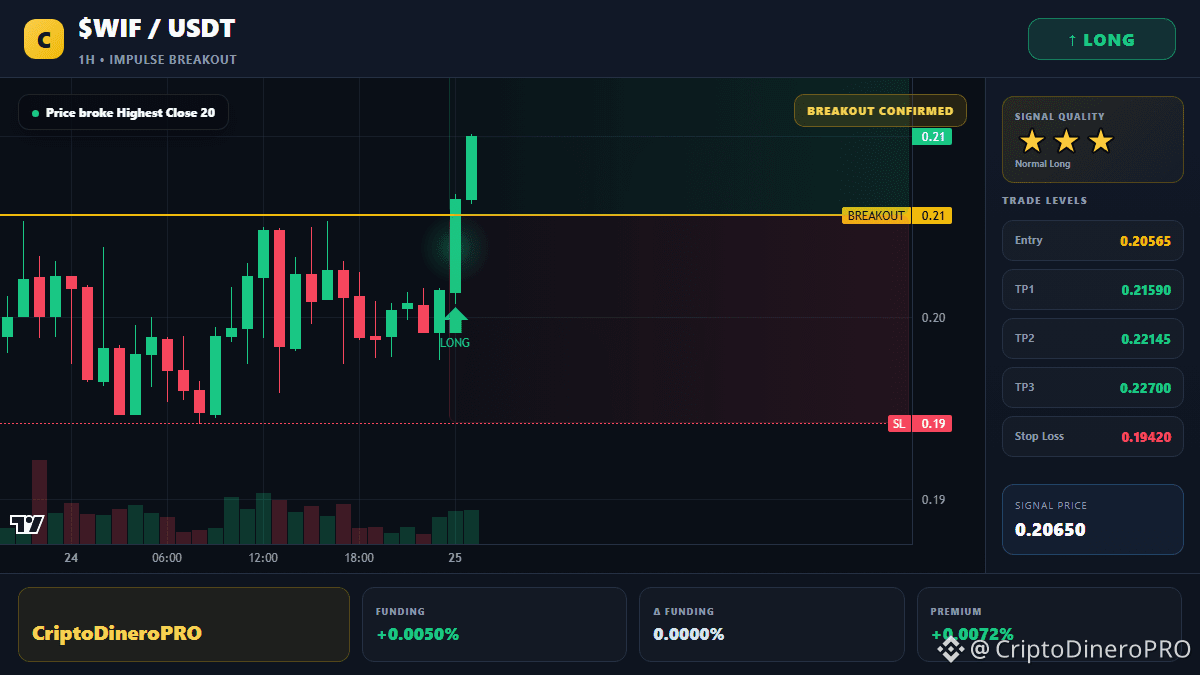The image size is (1200, 675).
Task: Click the red SL level label
Action: point(899,424)
